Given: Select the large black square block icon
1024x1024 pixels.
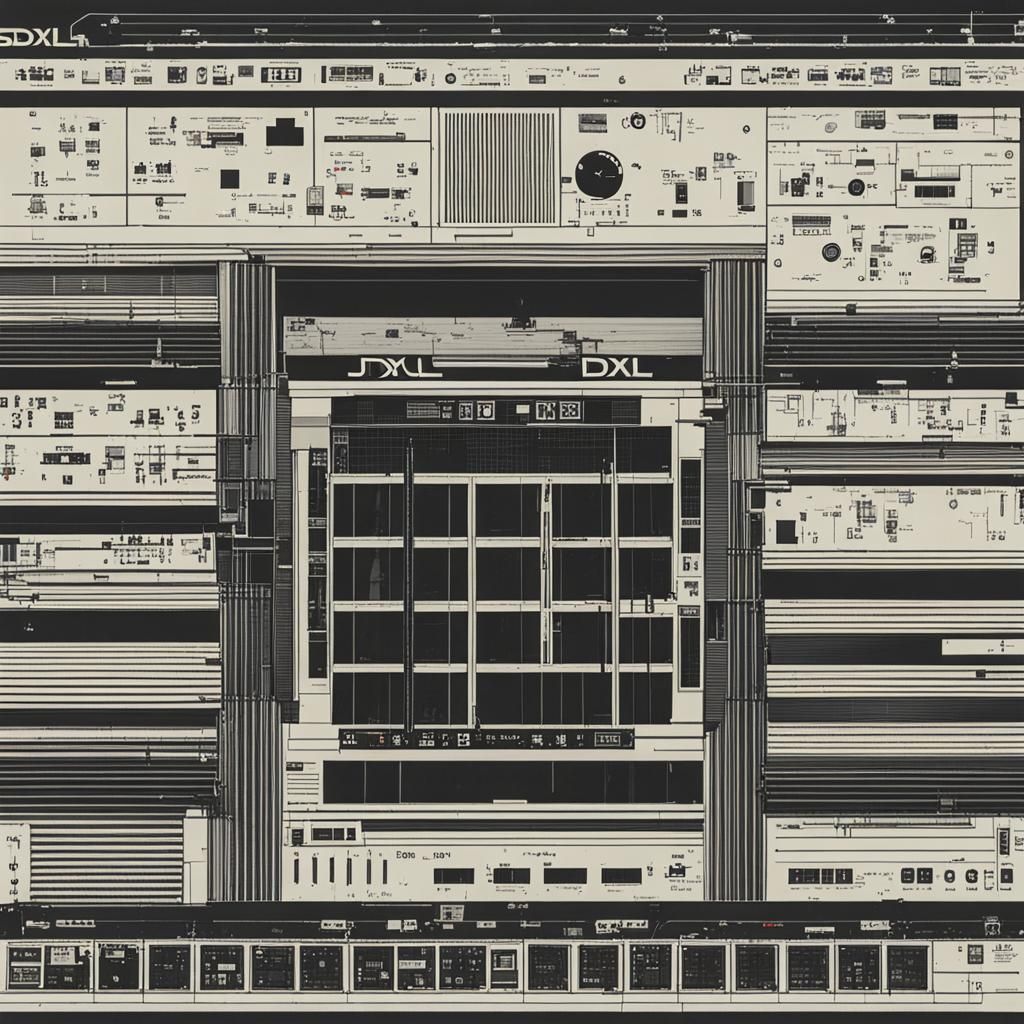Looking at the screenshot, I should 284,132.
